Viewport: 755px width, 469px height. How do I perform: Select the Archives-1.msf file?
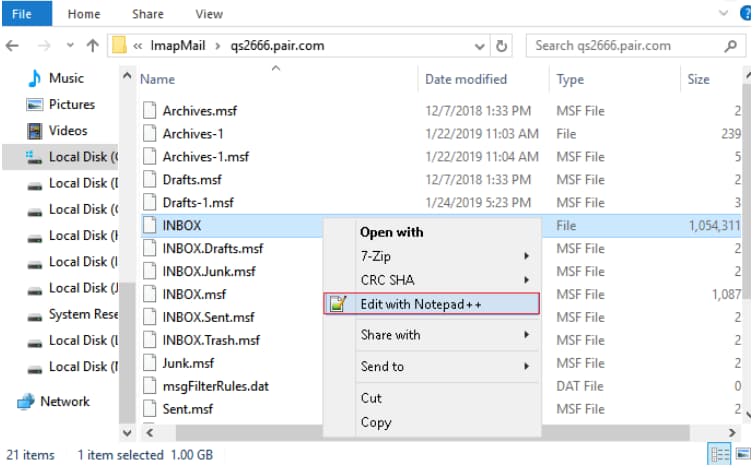point(206,157)
